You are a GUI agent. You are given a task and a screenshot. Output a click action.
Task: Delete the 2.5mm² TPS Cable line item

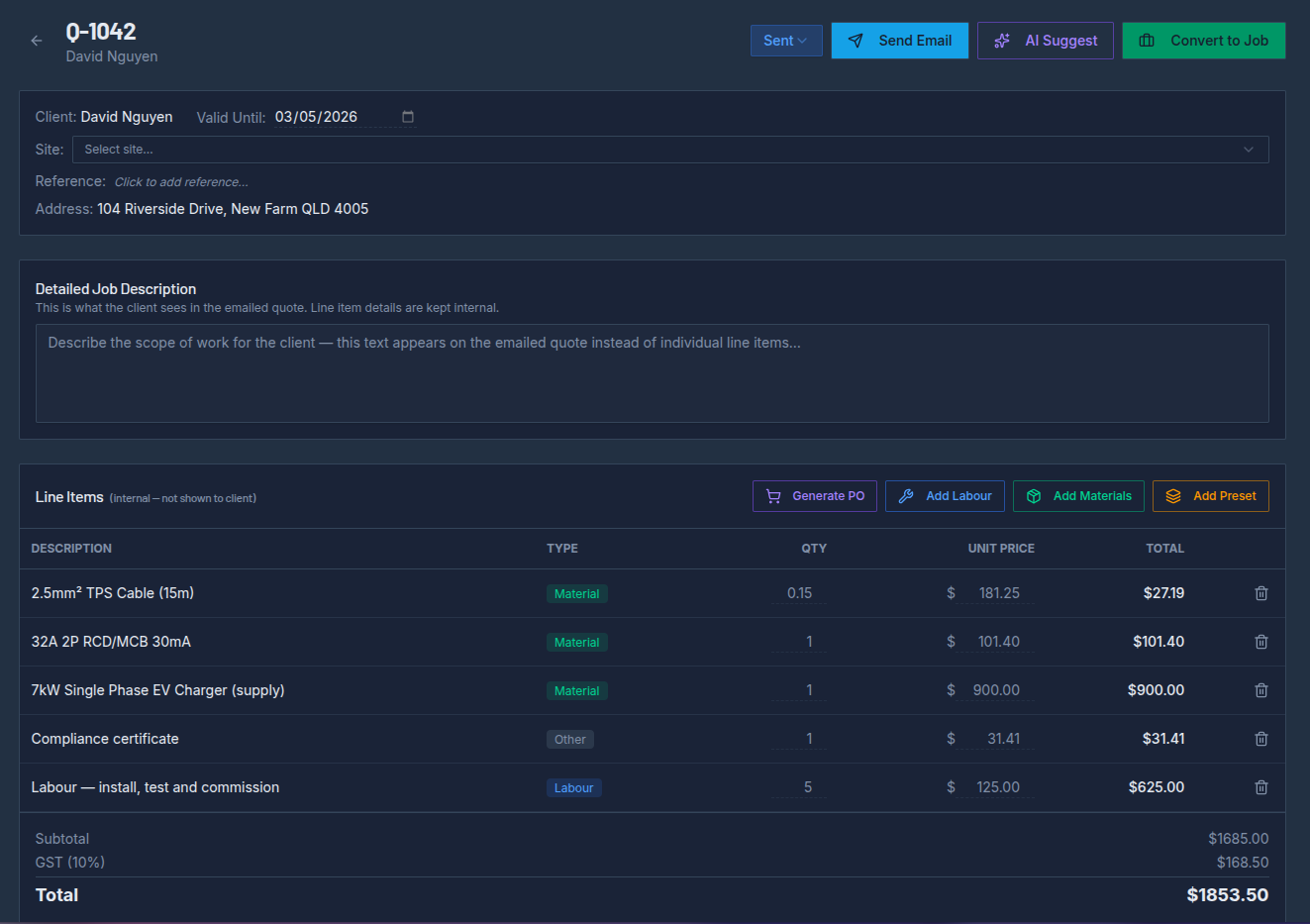1261,593
